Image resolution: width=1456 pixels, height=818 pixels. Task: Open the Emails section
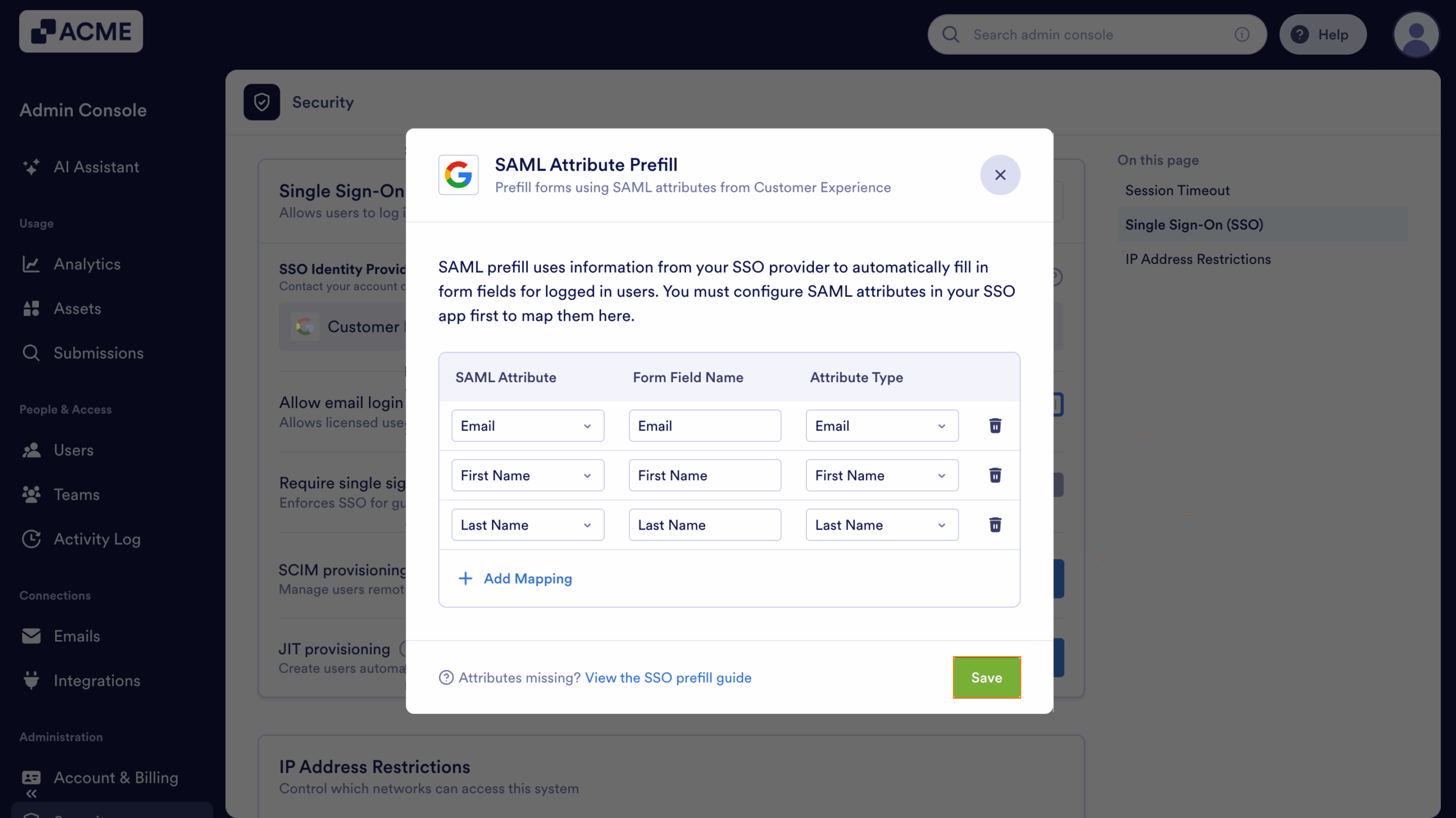click(76, 636)
